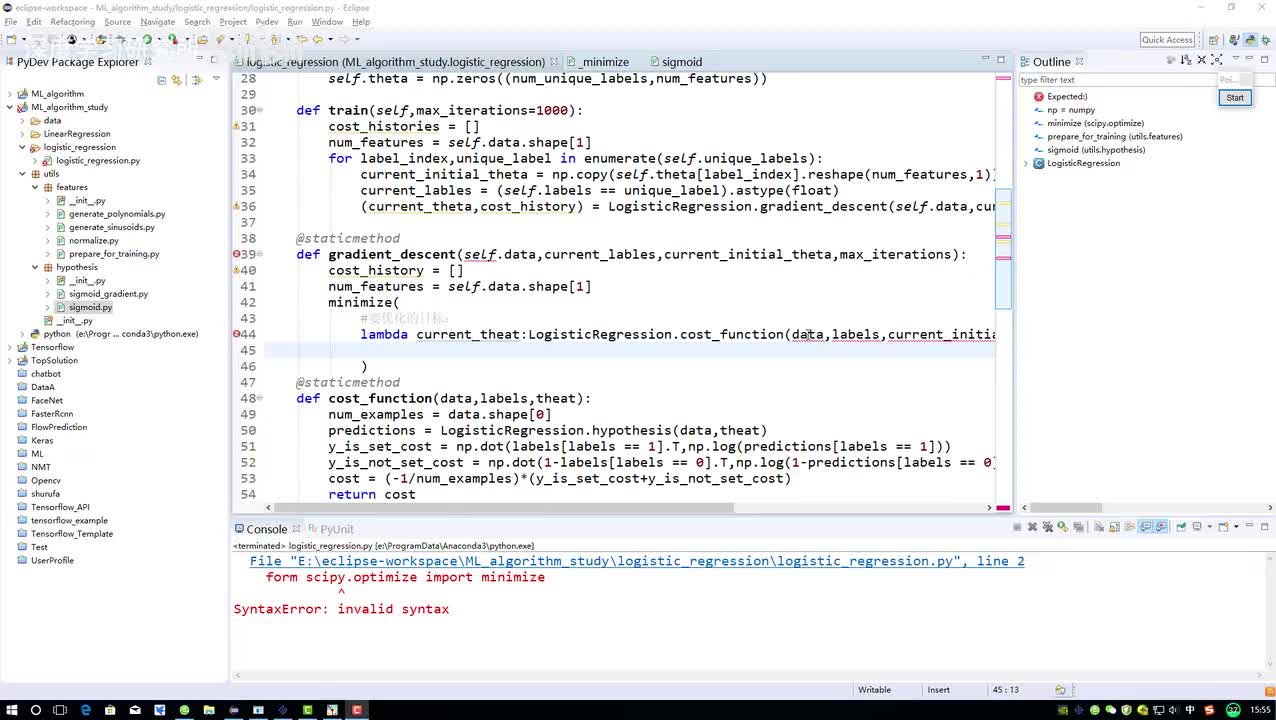The image size is (1276, 720).
Task: Click the New file toolbar icon
Action: coord(11,39)
